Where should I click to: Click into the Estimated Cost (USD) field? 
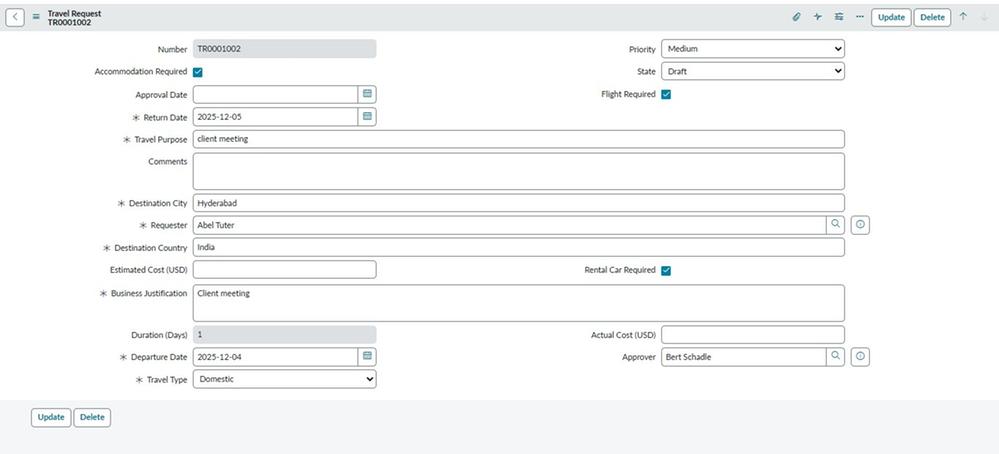pos(284,270)
